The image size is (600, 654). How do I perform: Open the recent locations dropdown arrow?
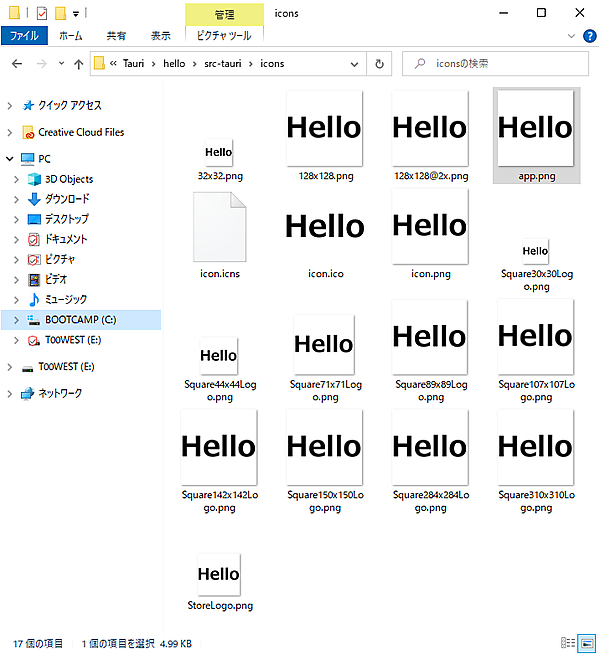click(59, 63)
